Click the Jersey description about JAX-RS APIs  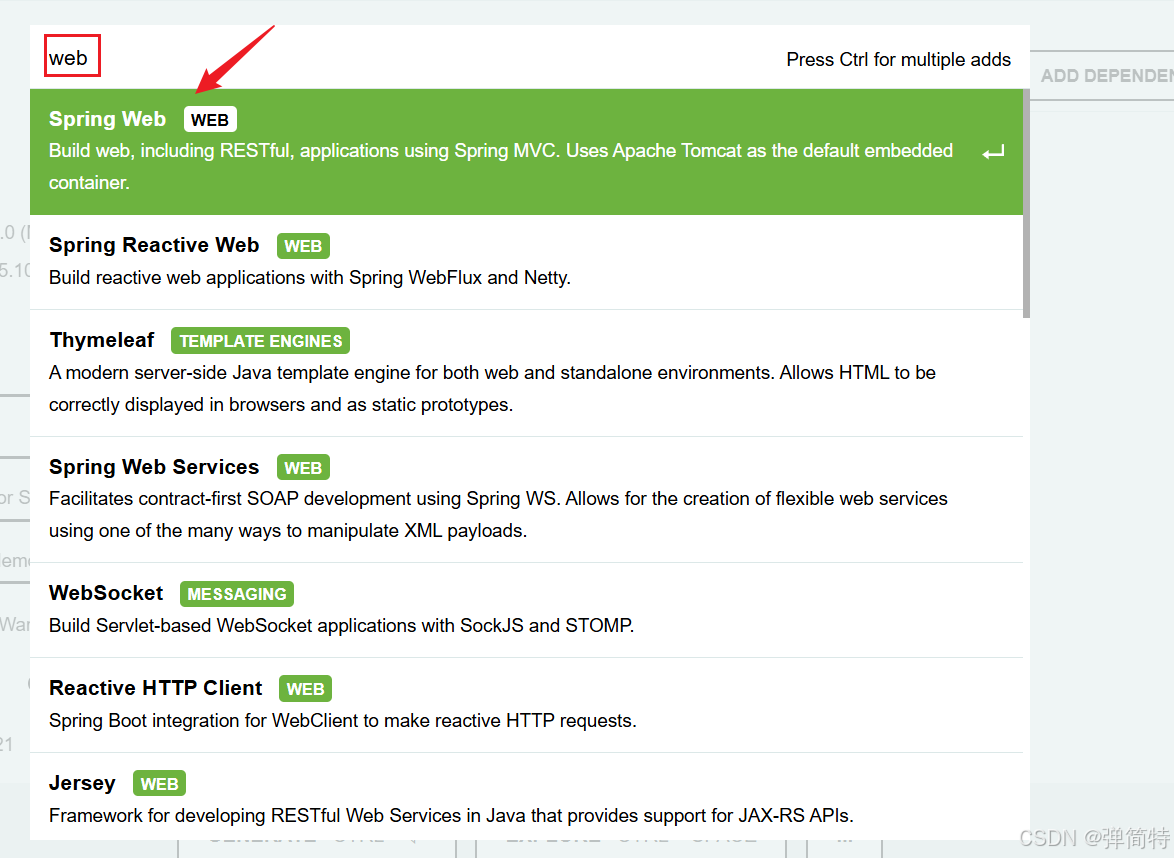click(451, 815)
